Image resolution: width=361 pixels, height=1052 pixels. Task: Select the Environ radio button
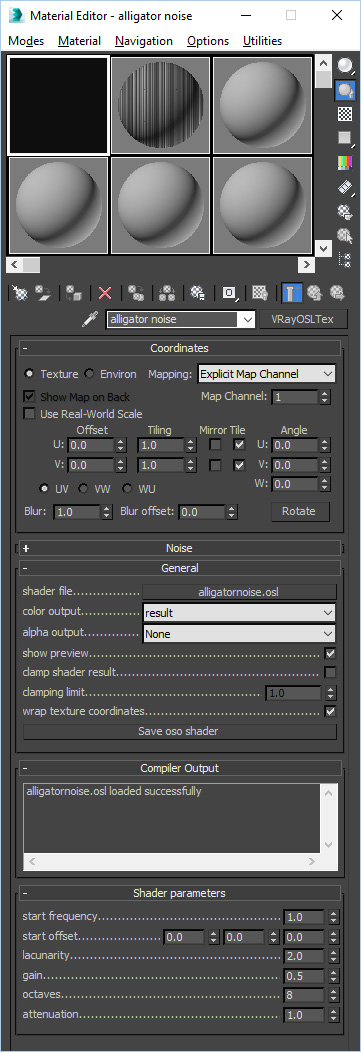tap(89, 374)
